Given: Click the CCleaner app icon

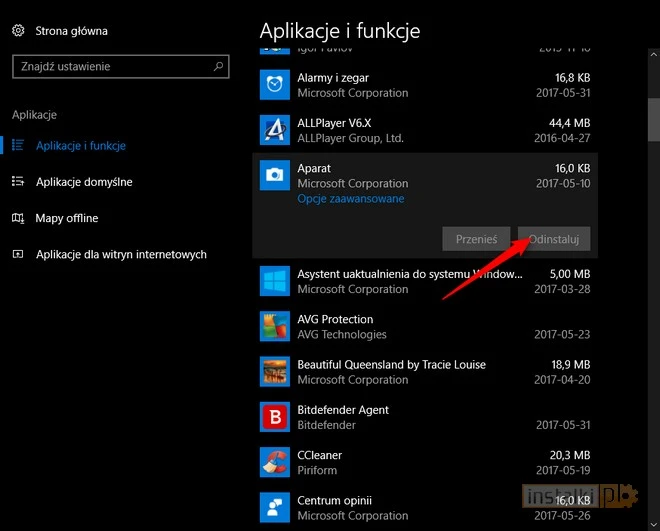Looking at the screenshot, I should [274, 461].
